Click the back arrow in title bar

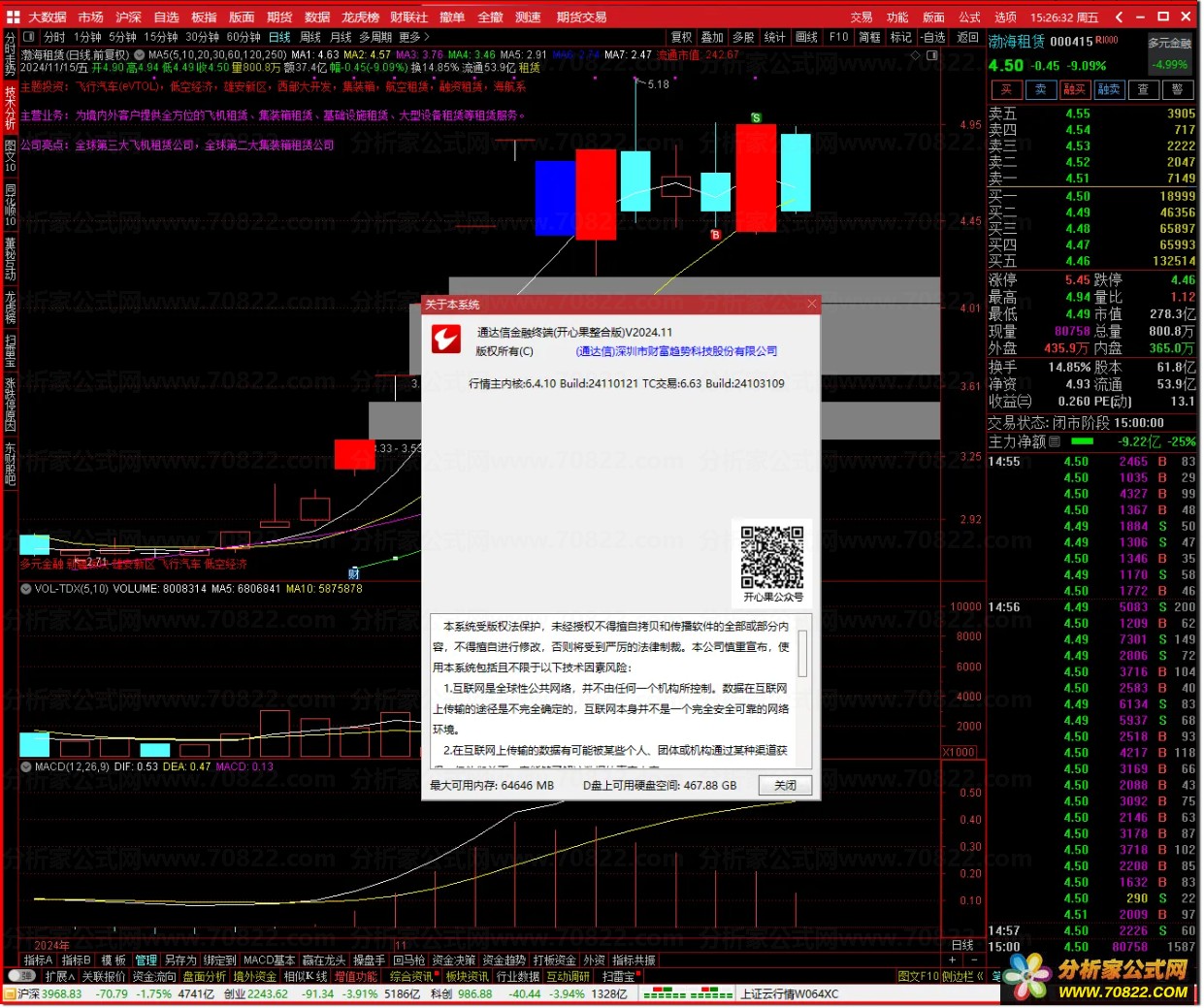click(1119, 16)
